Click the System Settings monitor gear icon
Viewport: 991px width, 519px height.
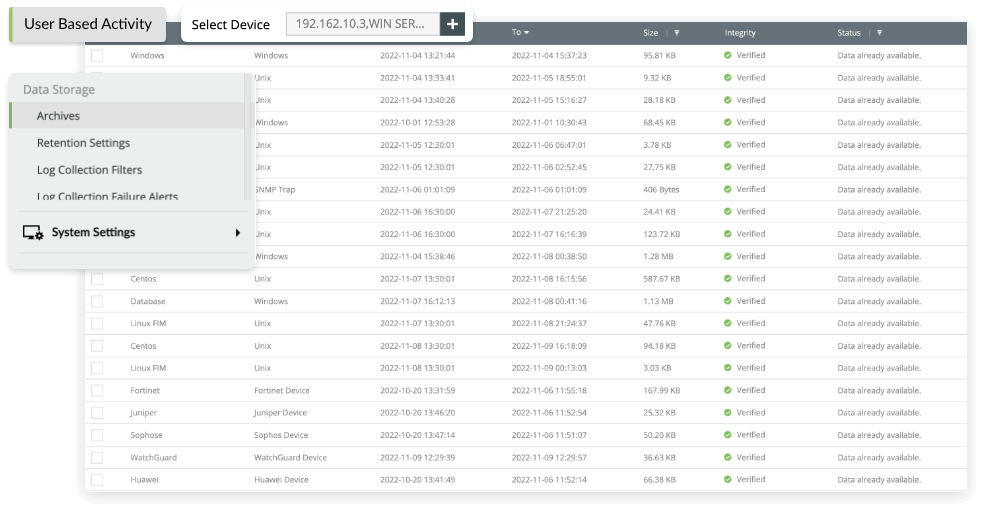(x=32, y=233)
